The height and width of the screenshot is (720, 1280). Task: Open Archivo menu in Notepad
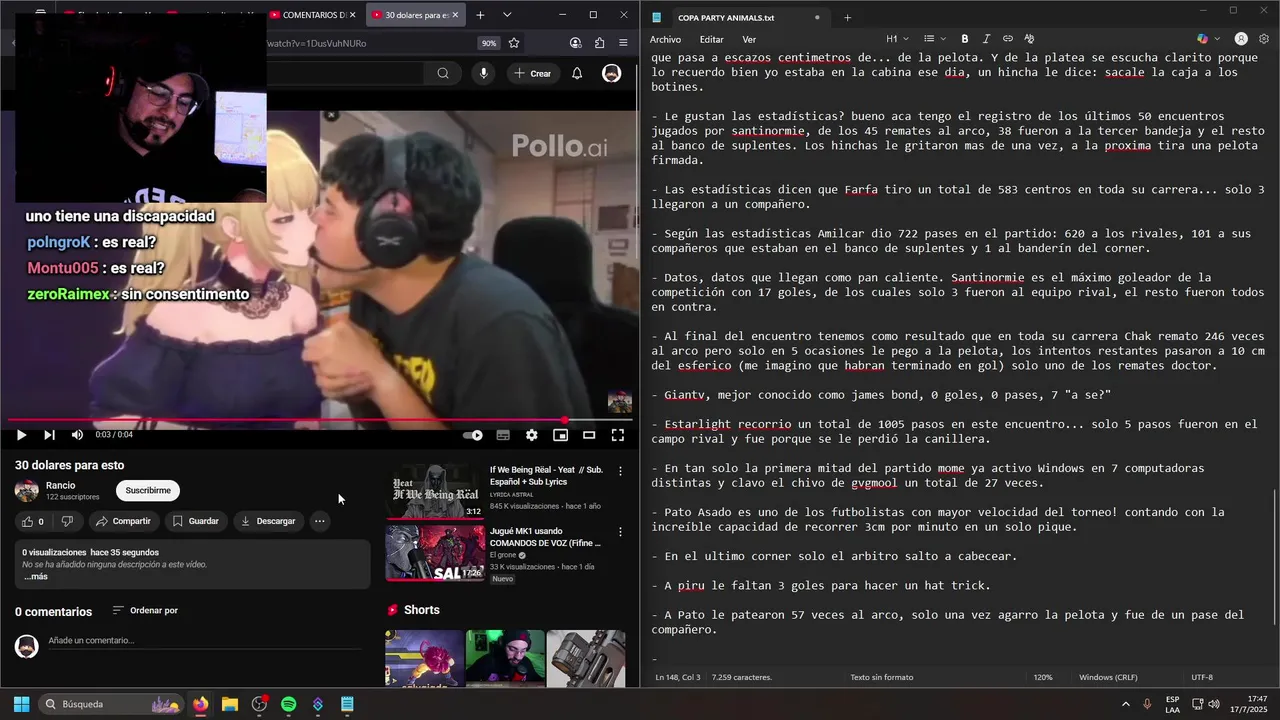coord(665,39)
